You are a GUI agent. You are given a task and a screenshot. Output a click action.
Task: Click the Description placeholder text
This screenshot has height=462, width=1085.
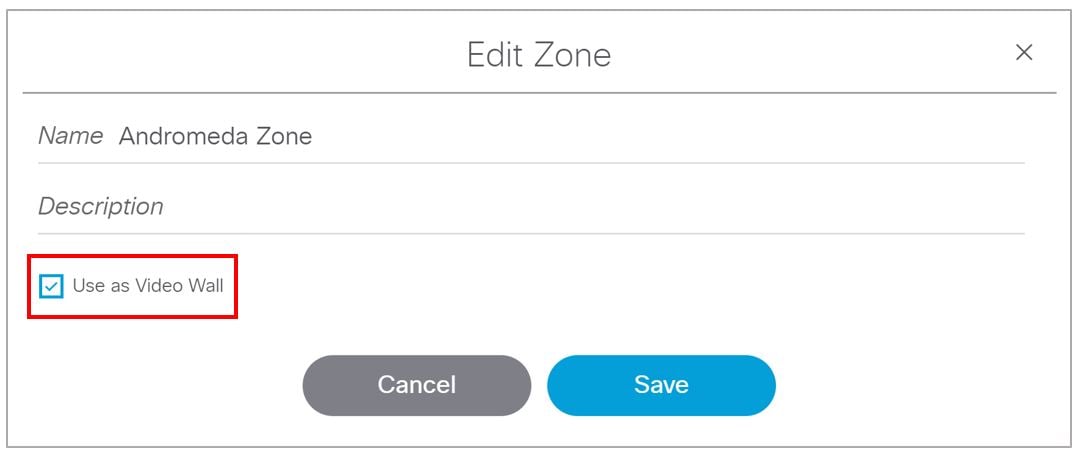point(100,207)
